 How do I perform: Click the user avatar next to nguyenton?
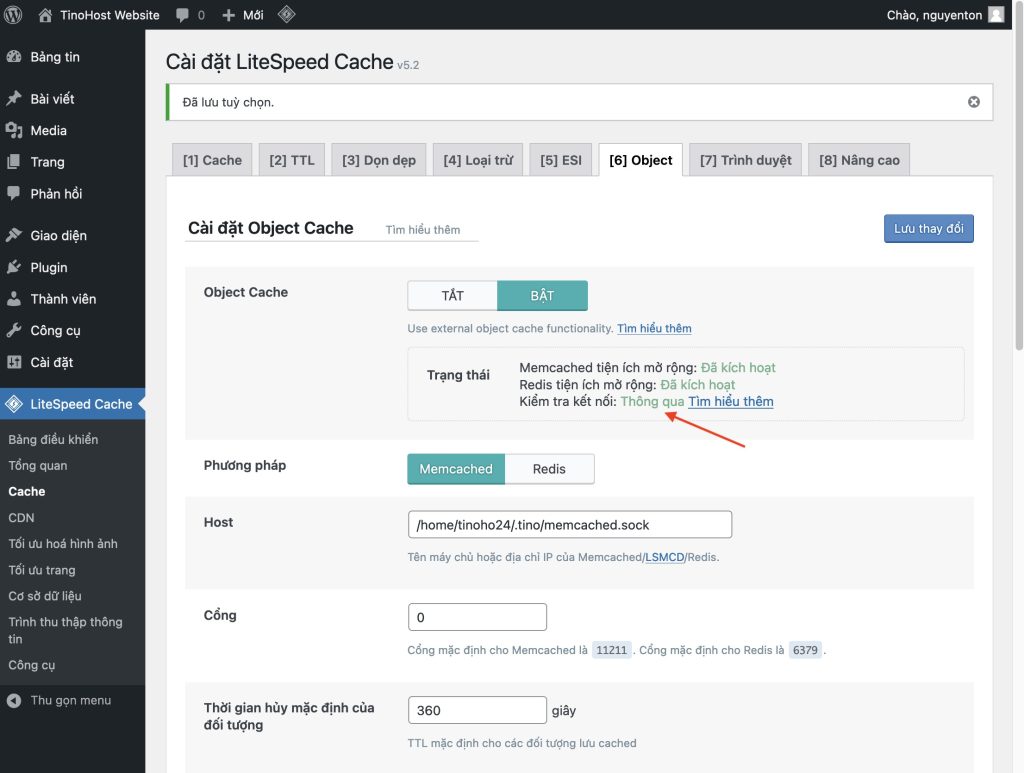[996, 14]
